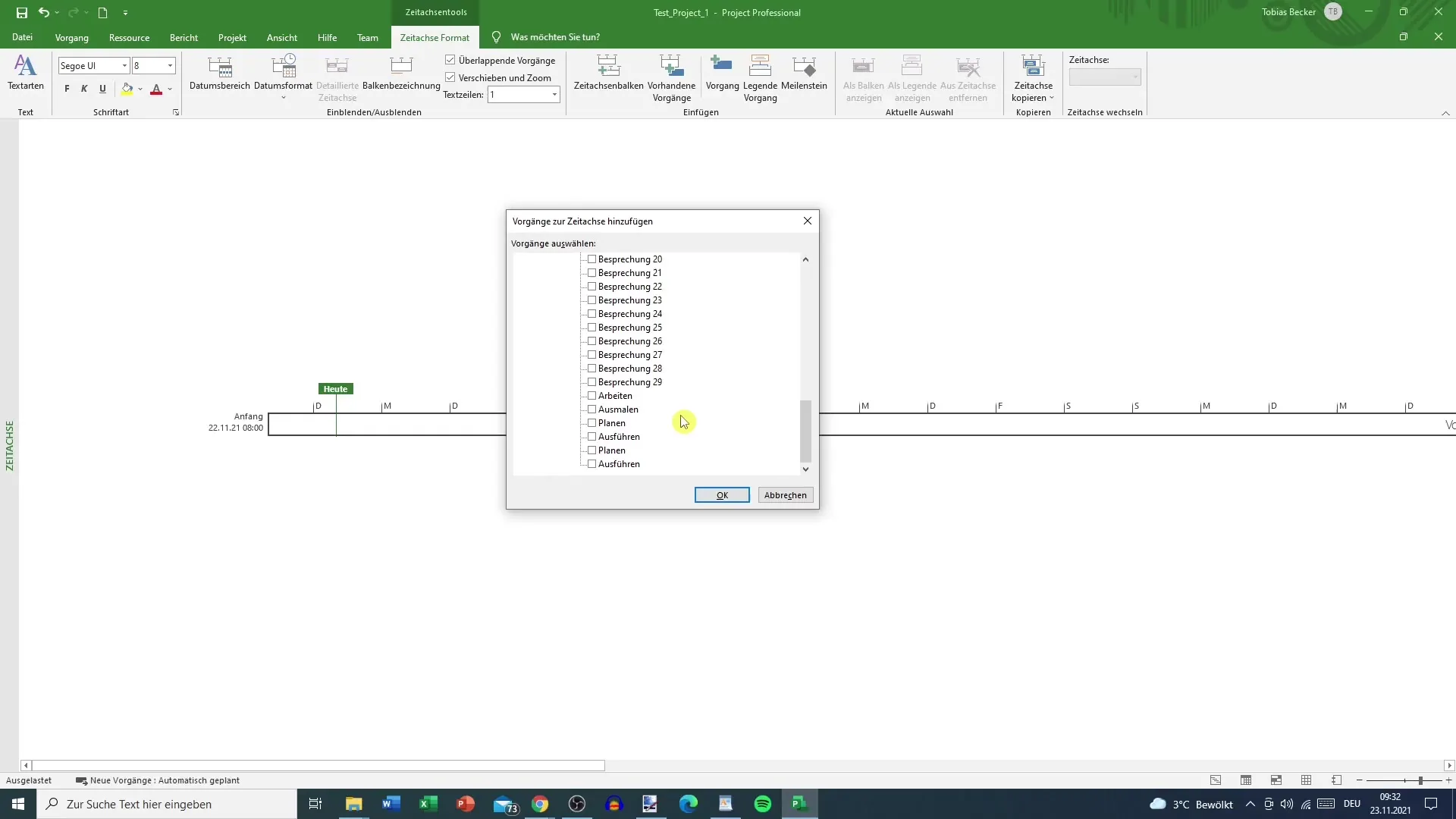Insert a Legende Vorgang callout task
Viewport: 1456px width, 819px height.
[x=760, y=78]
